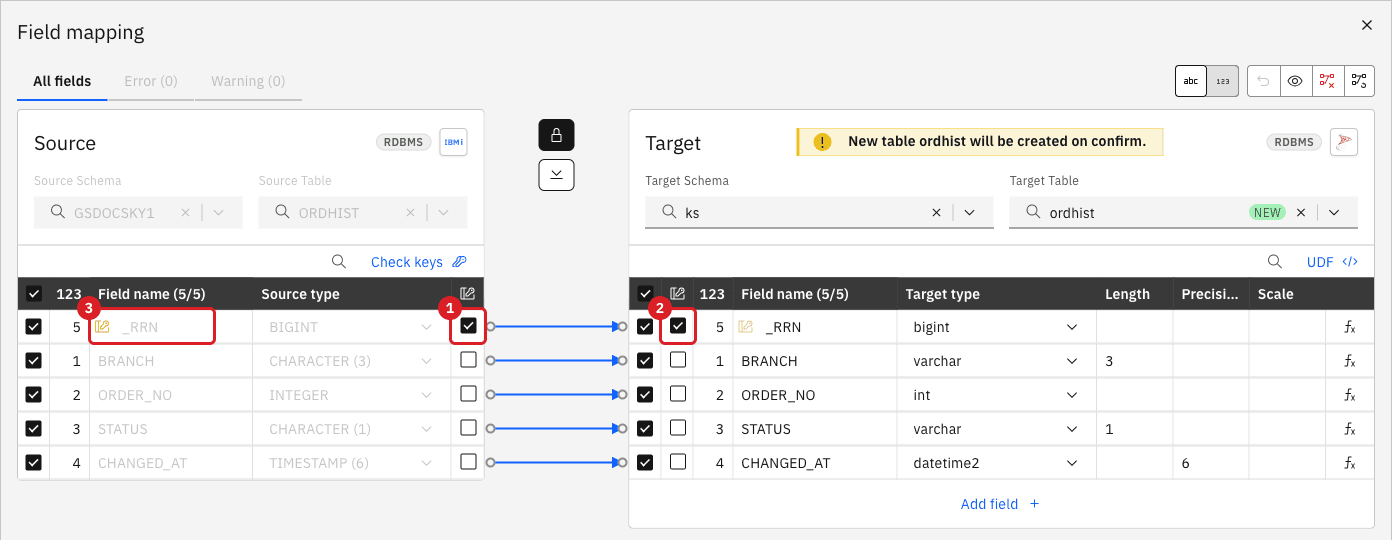Switch sorting to numeric 123 mode
1392x540 pixels.
click(x=1223, y=81)
